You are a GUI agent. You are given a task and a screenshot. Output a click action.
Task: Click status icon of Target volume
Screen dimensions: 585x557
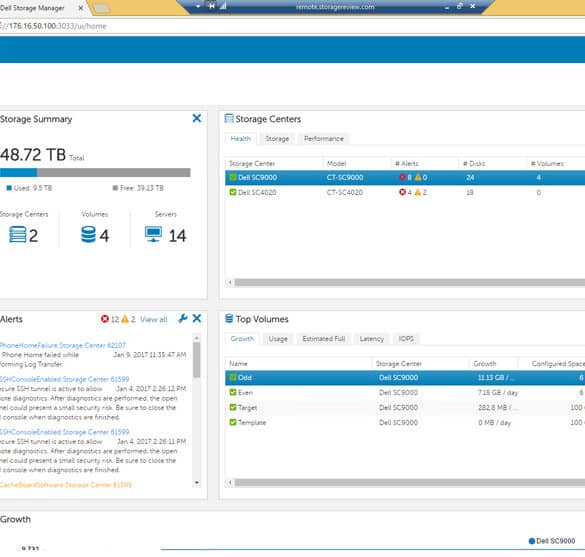pos(233,407)
